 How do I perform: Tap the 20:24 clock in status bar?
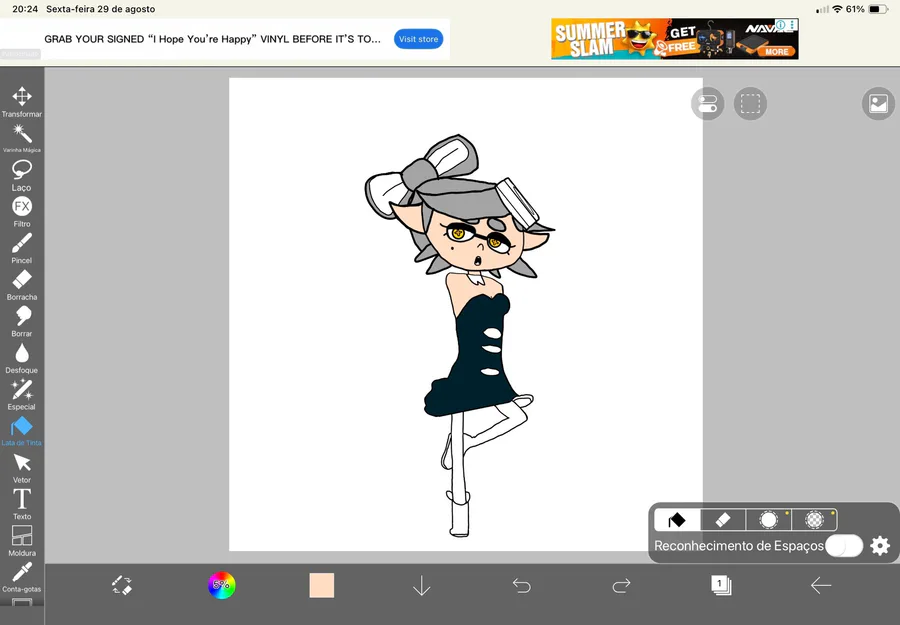click(x=24, y=9)
